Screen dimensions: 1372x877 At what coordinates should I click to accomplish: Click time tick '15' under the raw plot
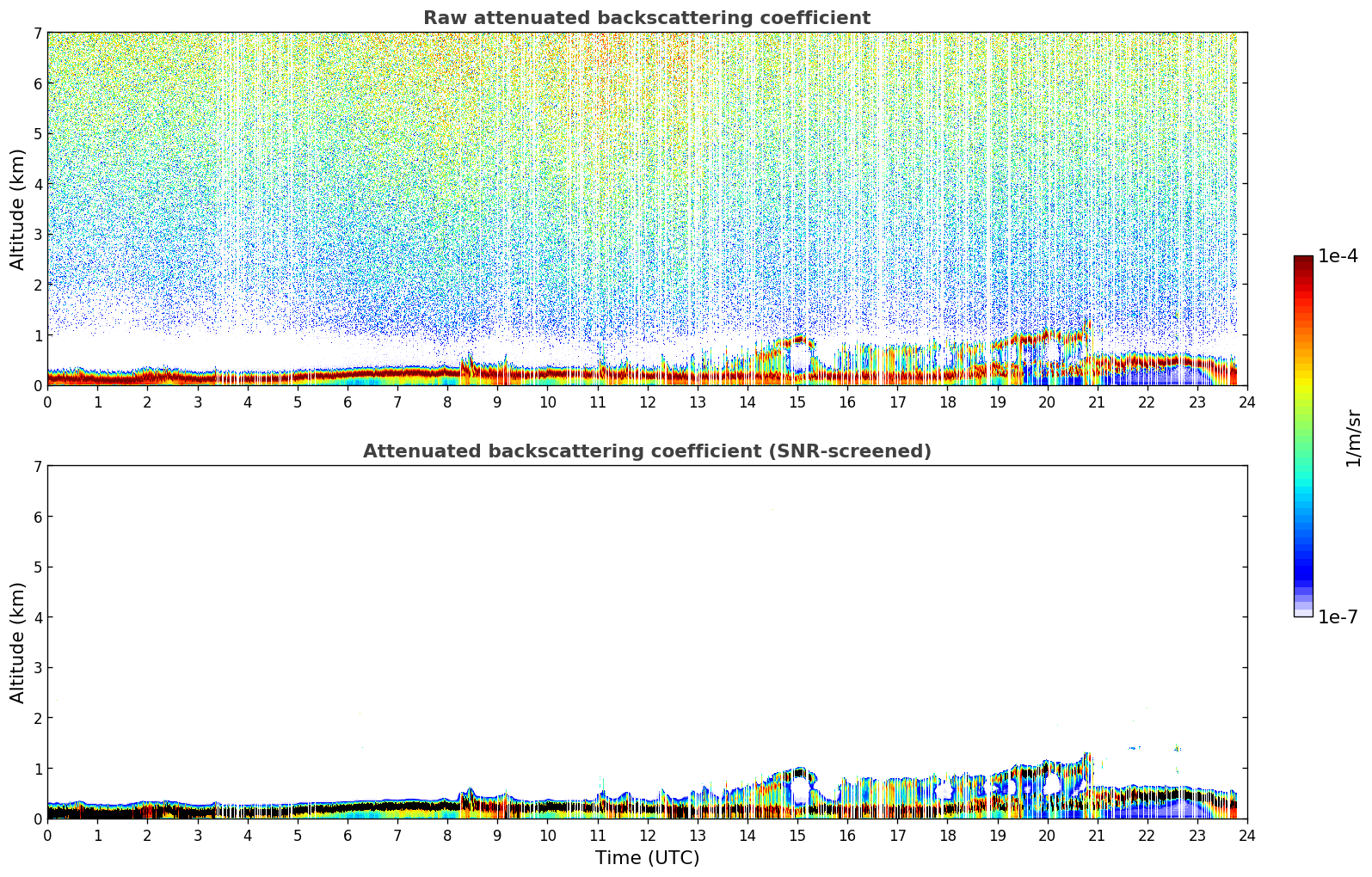(x=797, y=402)
